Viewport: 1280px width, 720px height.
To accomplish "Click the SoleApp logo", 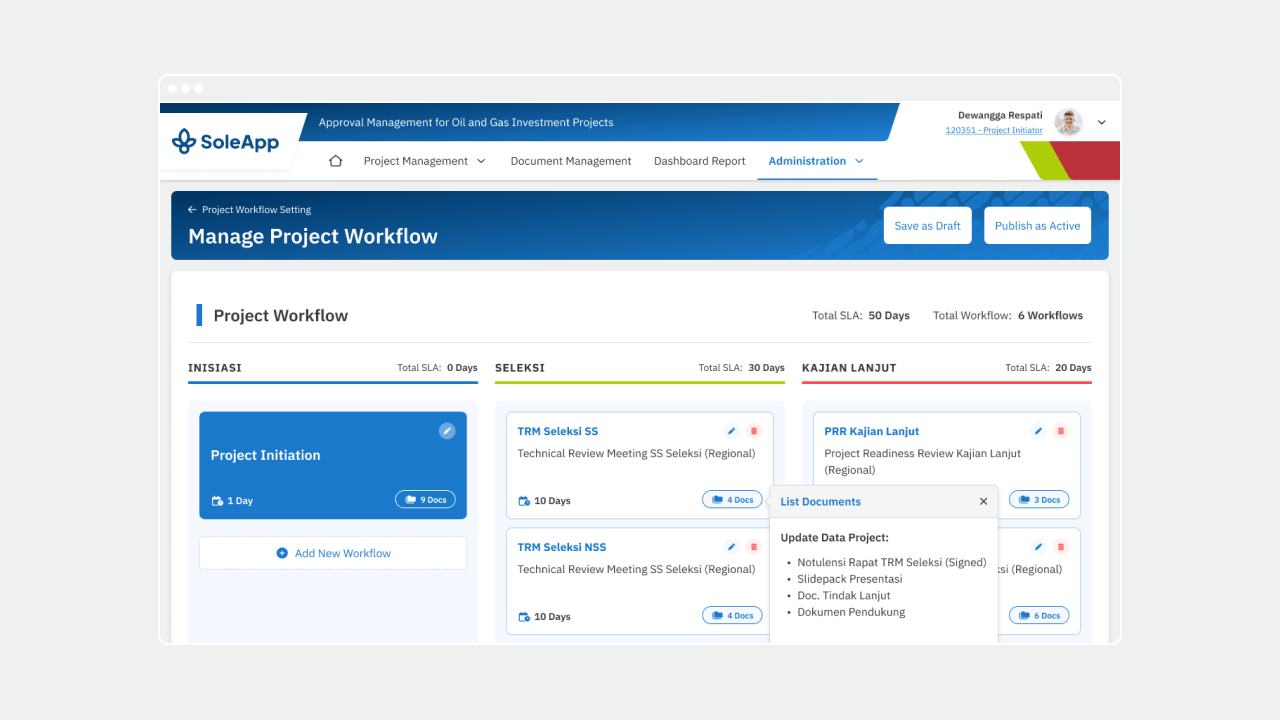I will click(226, 142).
